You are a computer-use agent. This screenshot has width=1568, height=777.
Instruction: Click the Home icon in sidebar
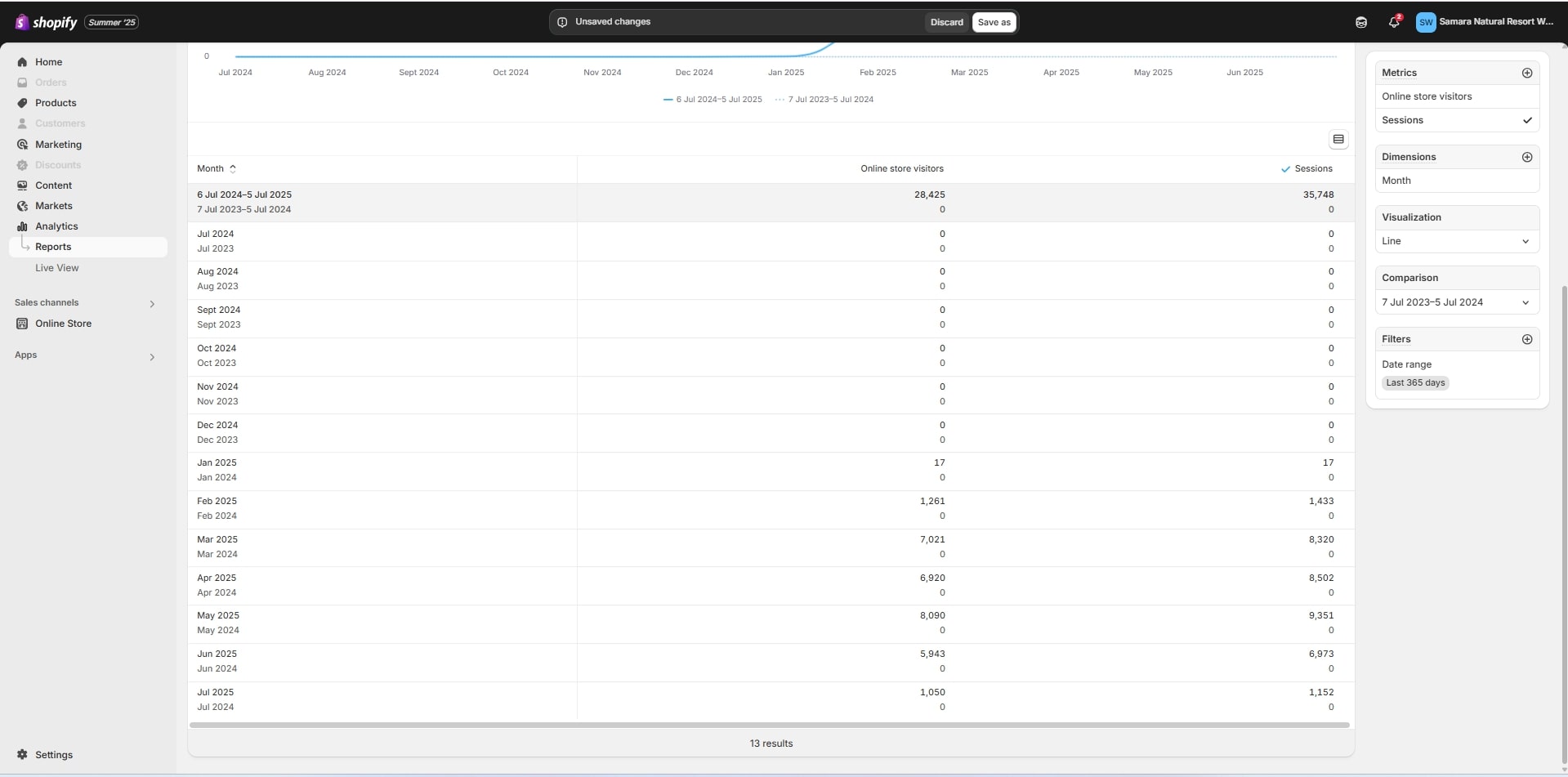point(22,62)
